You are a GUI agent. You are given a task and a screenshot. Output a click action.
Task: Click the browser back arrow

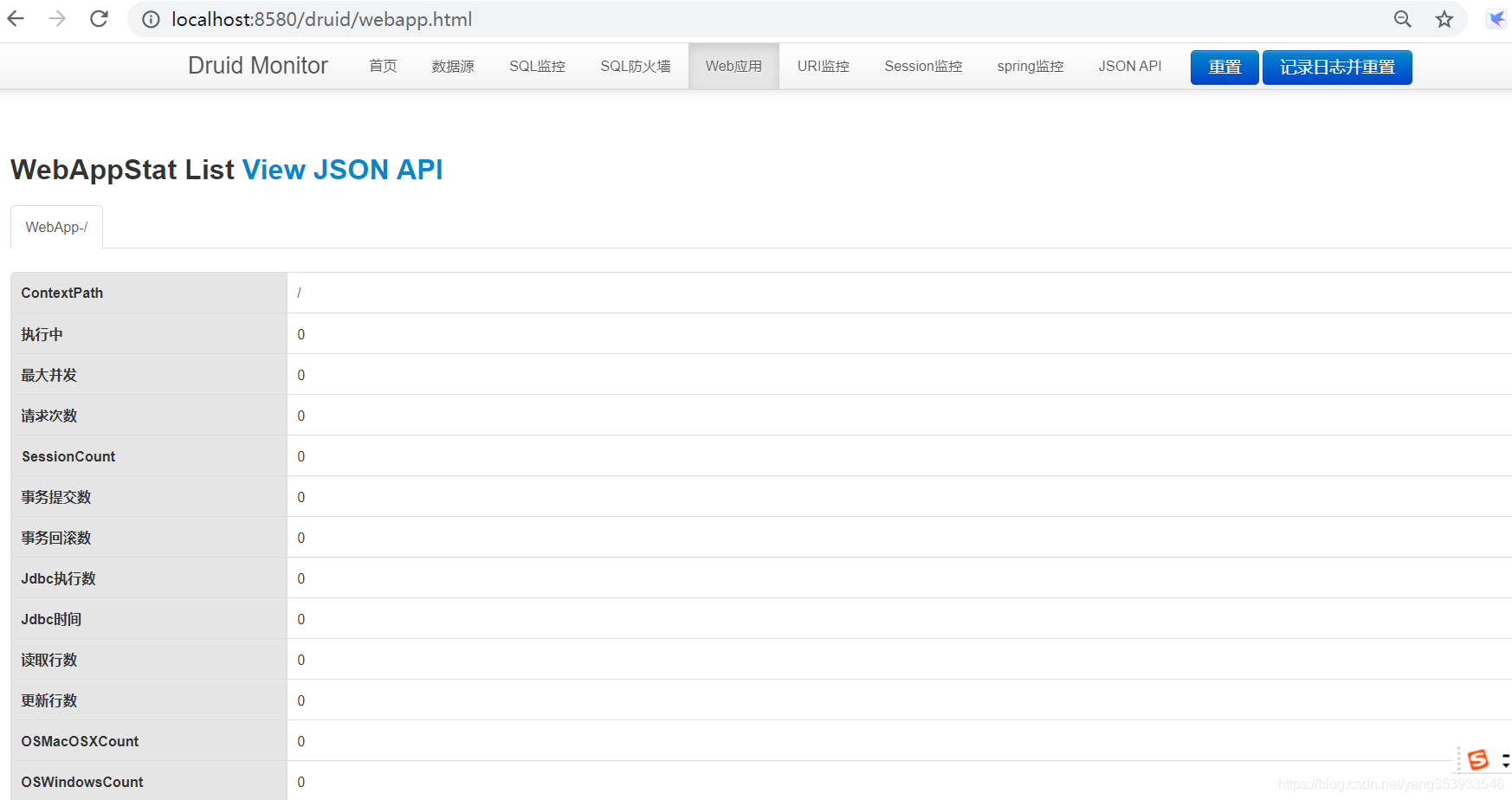pyautogui.click(x=16, y=18)
